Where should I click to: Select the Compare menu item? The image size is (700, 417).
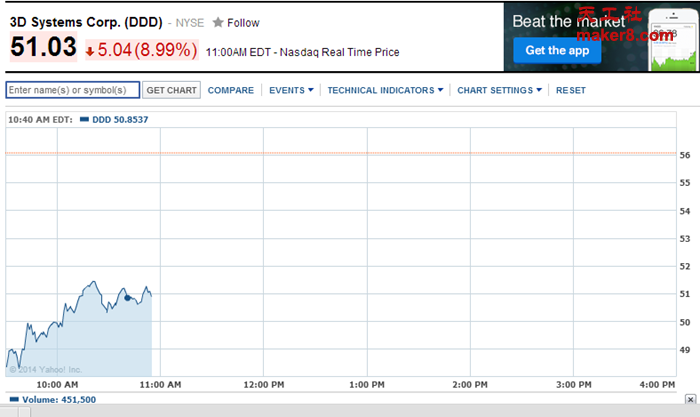point(230,90)
